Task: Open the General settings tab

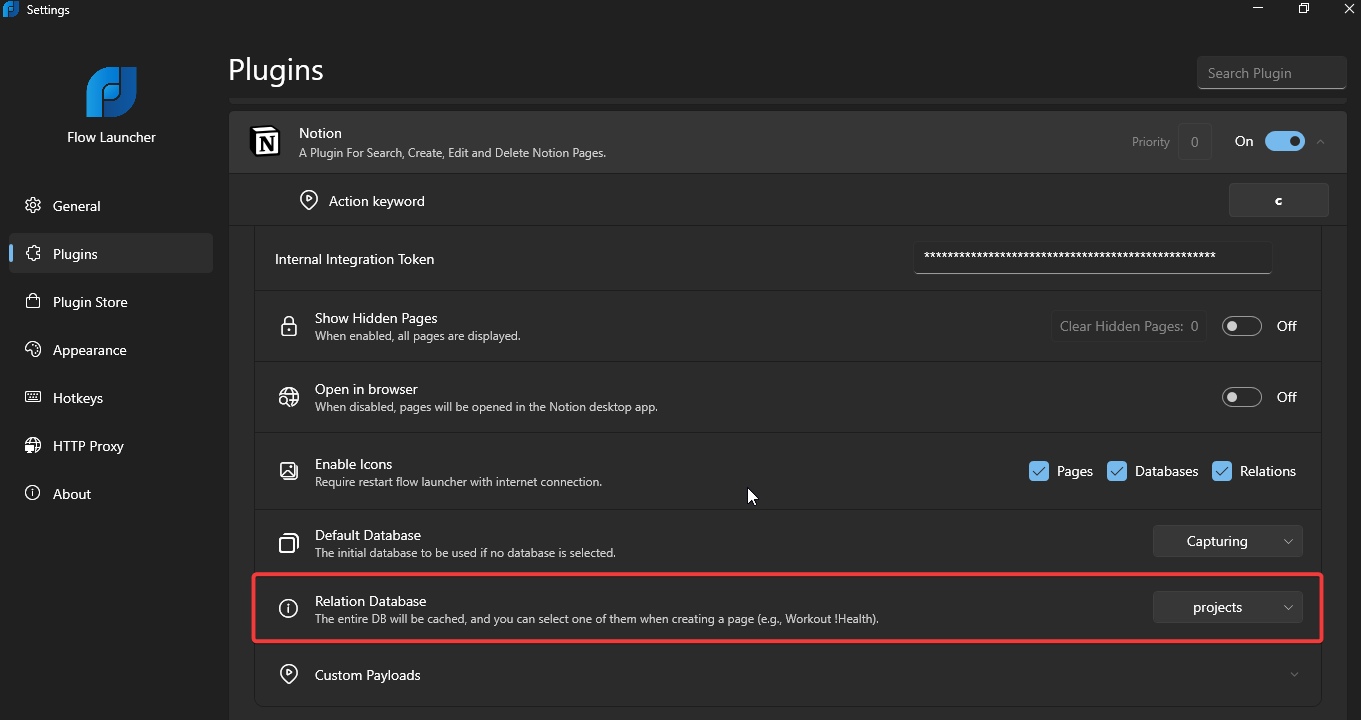Action: tap(111, 206)
